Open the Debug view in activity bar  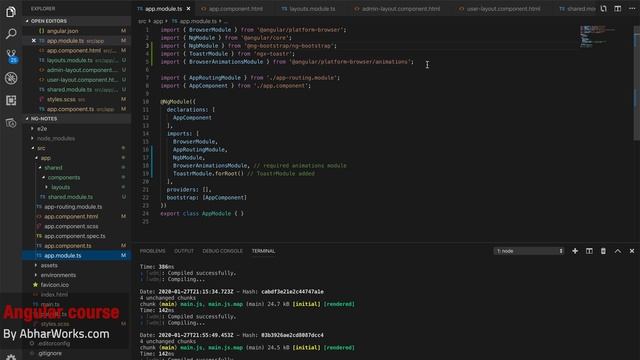pyautogui.click(x=11, y=78)
